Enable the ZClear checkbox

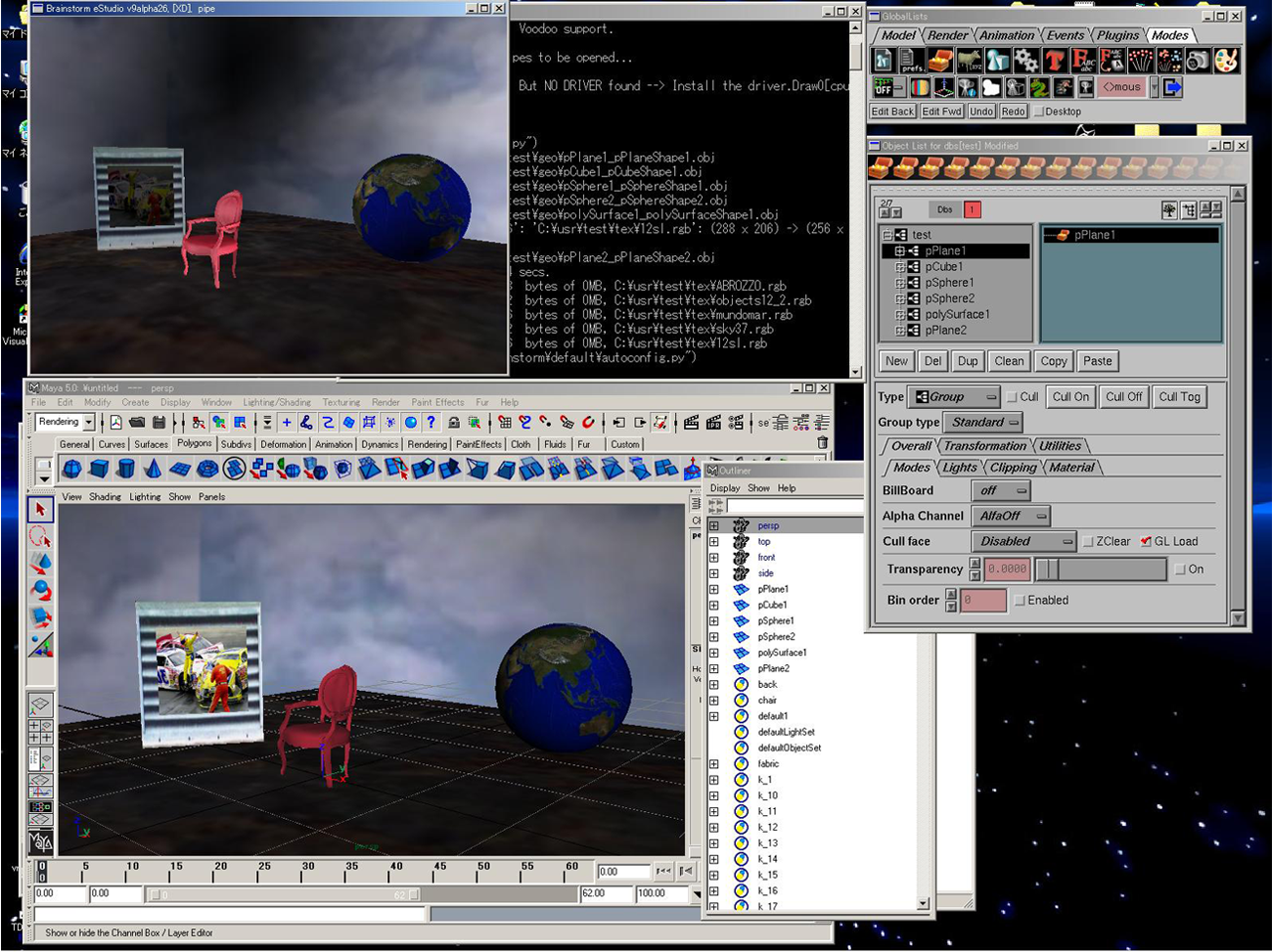[x=1088, y=542]
